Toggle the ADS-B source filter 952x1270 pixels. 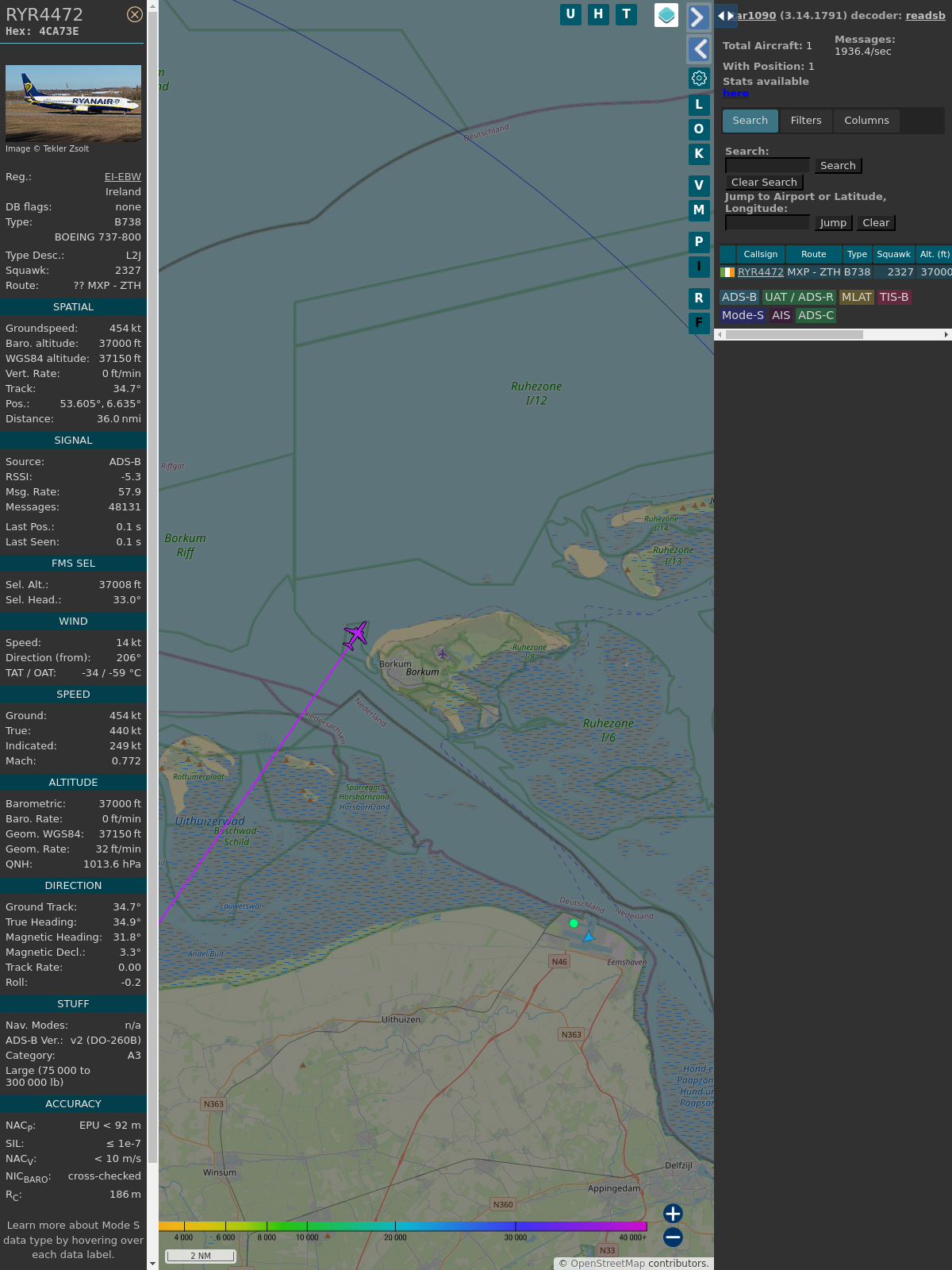(x=739, y=297)
